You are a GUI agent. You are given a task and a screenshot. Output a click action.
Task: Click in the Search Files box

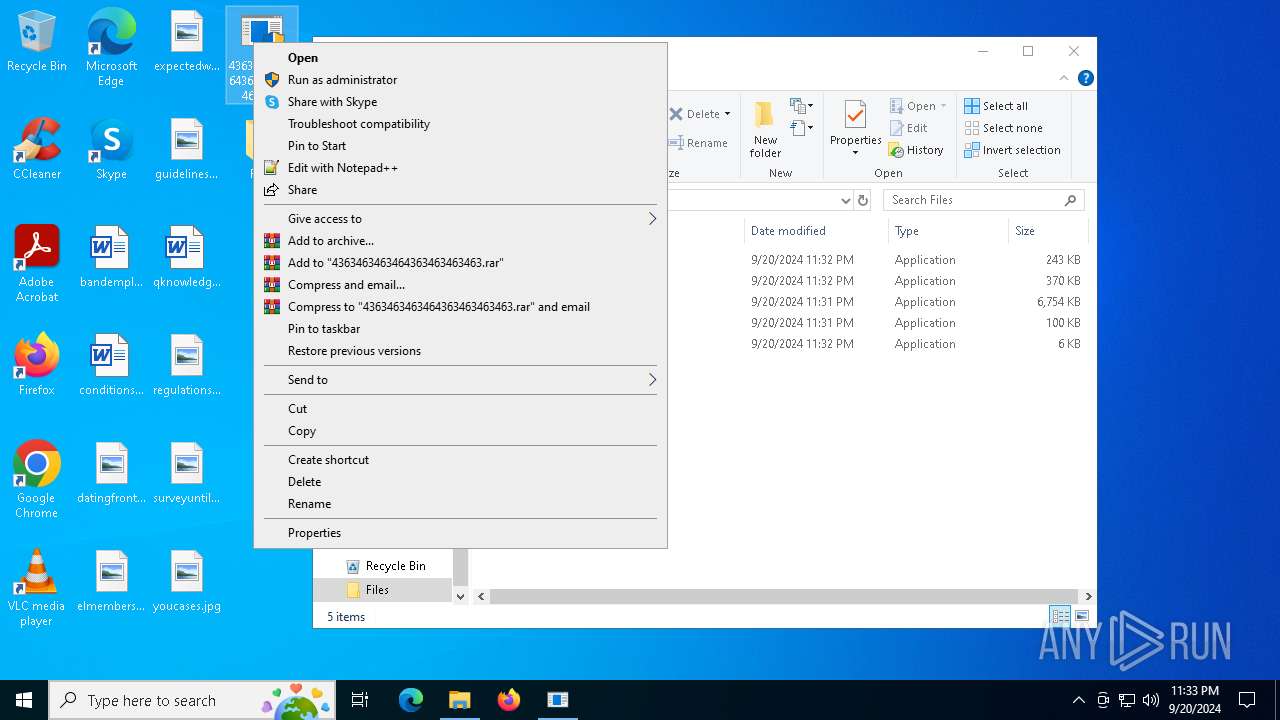coord(983,200)
